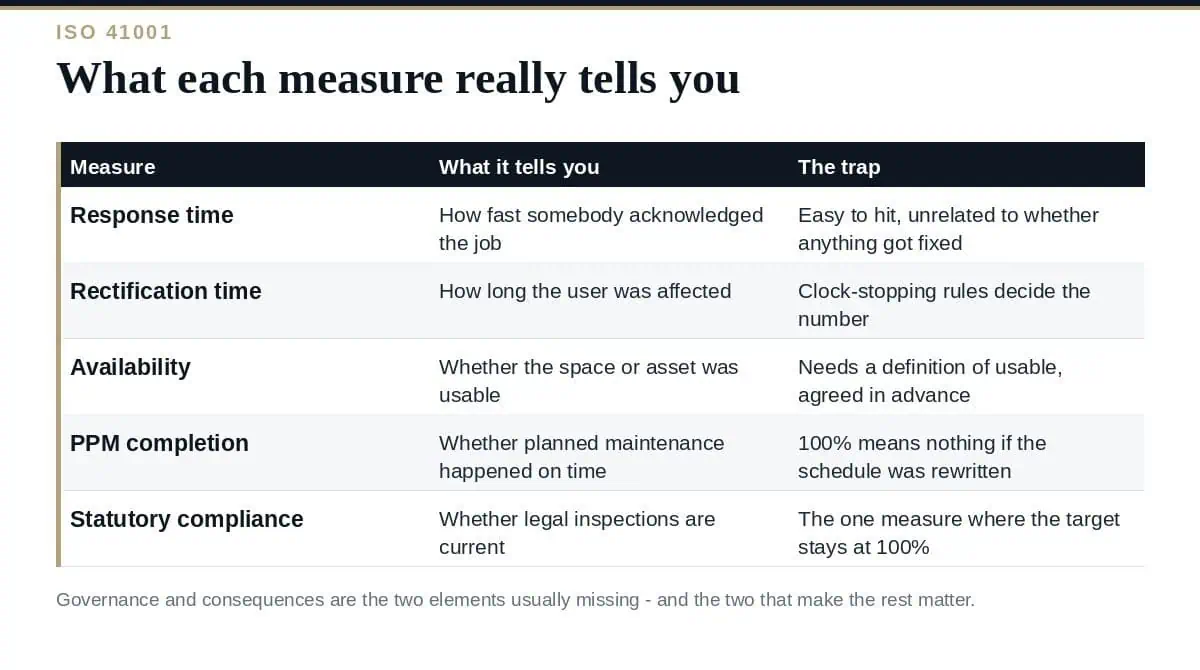
Task: Click 'The trap' column header
Action: coord(839,167)
